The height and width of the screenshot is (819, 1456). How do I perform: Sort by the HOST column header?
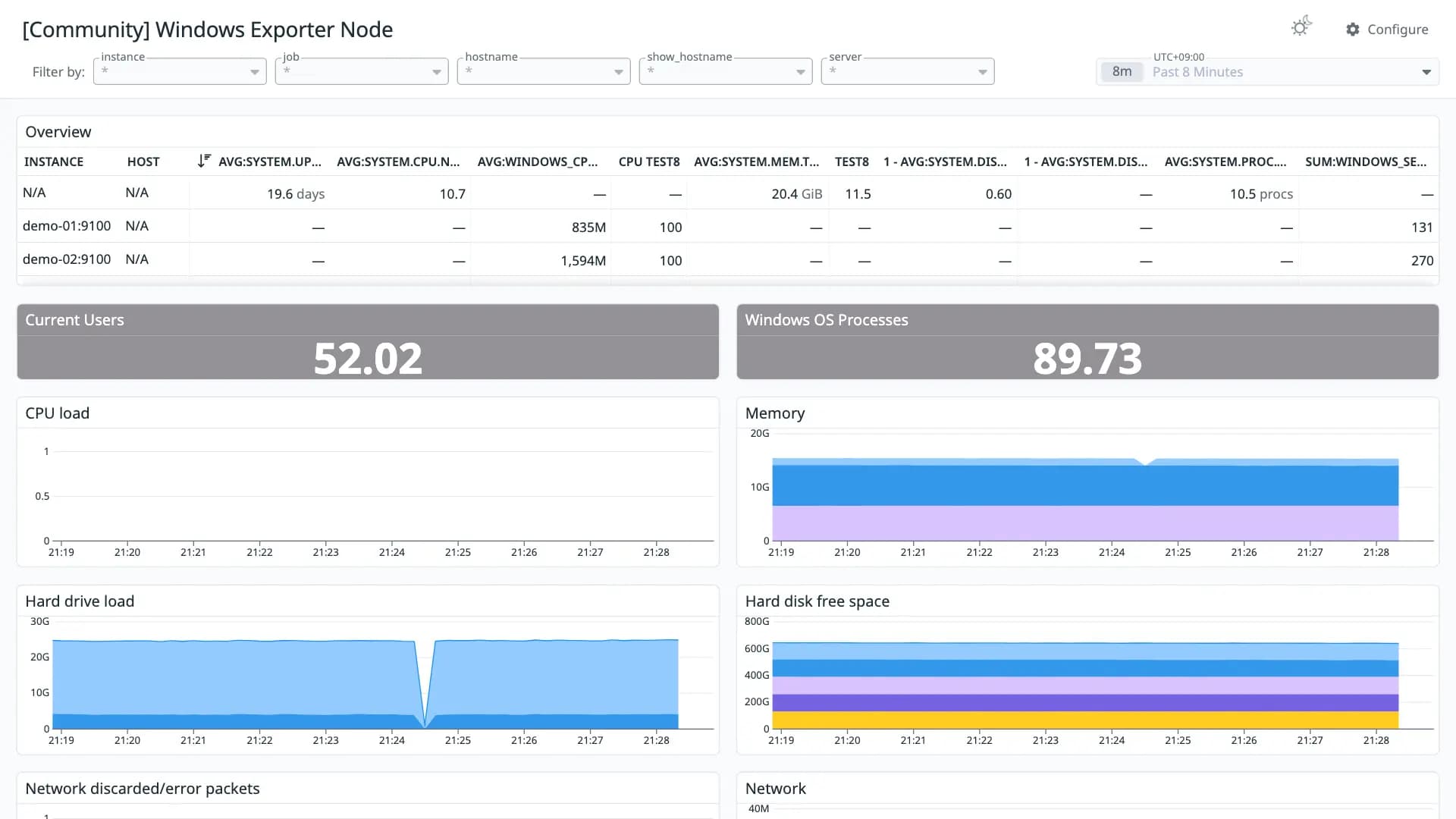[143, 162]
